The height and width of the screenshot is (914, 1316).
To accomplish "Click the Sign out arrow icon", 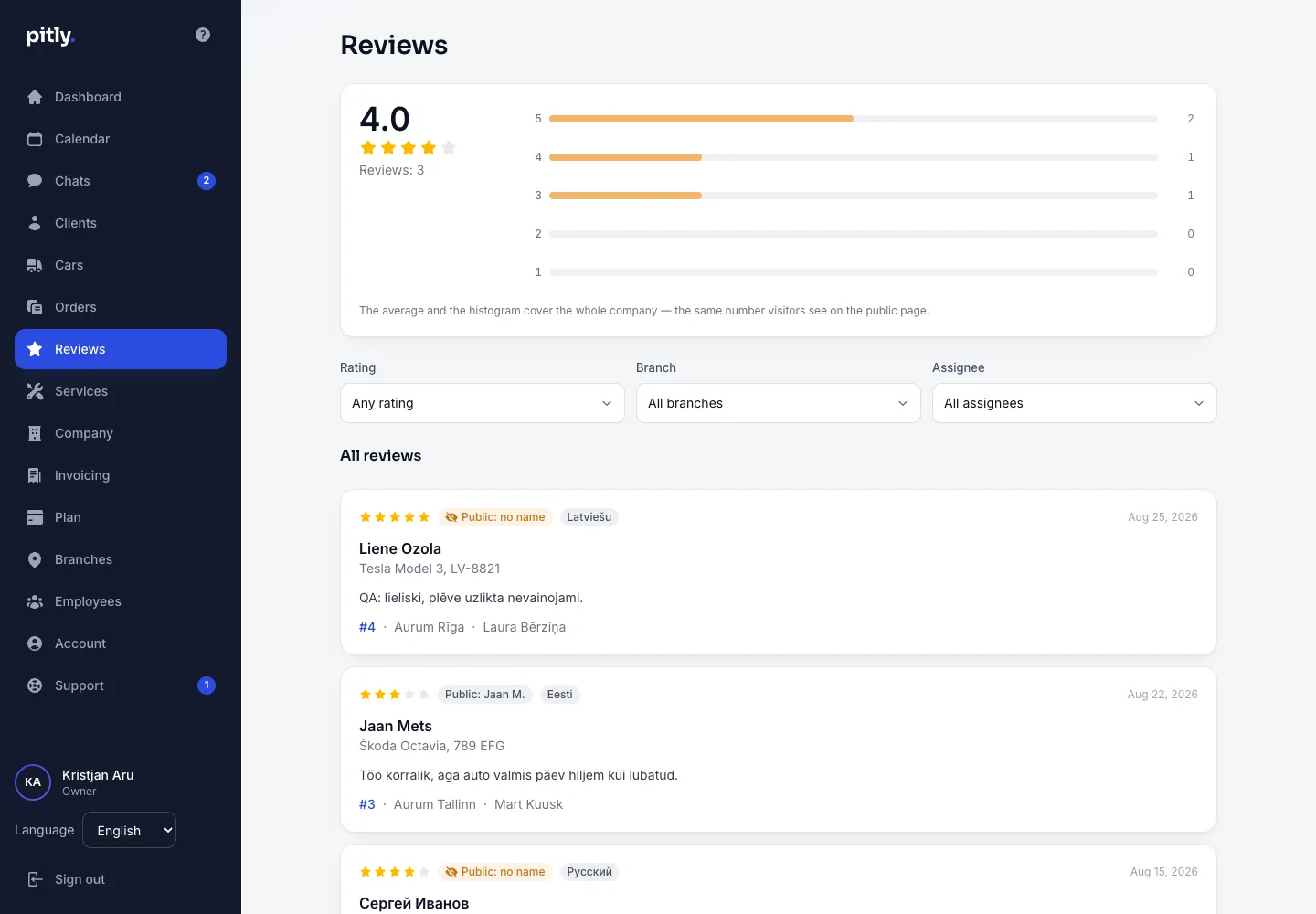I will coord(35,879).
